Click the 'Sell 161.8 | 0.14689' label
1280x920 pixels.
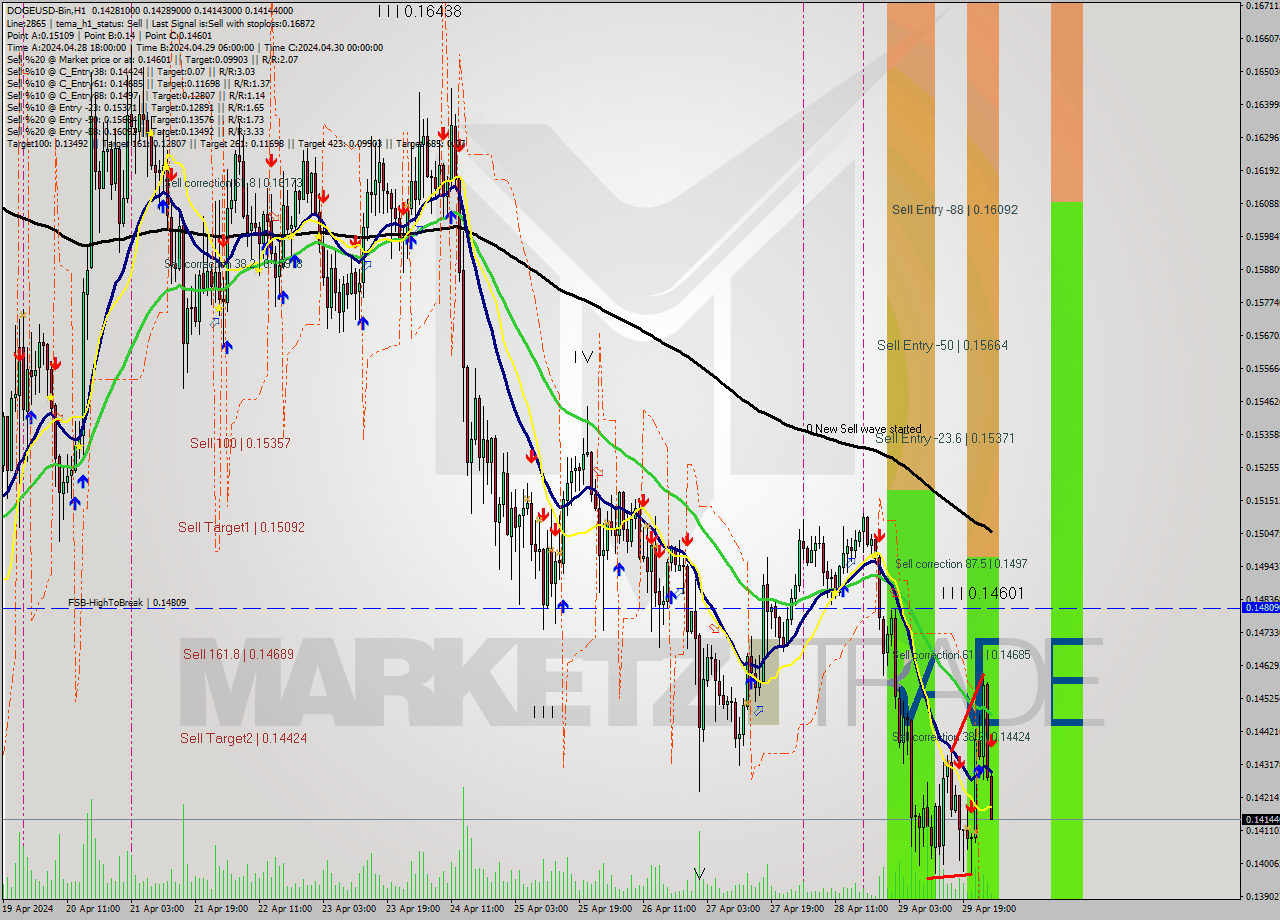point(238,654)
